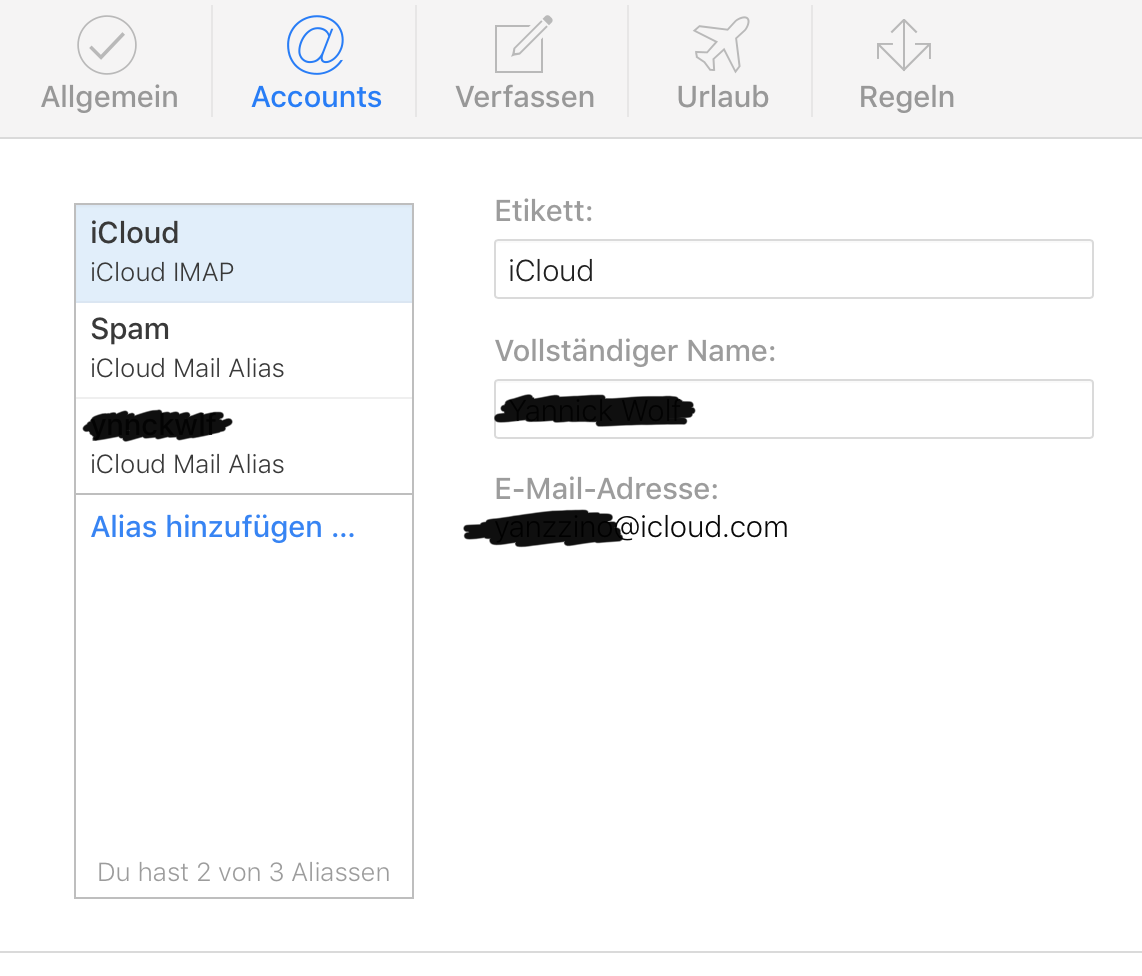Open the Urlaub tab label
Viewport: 1142px width, 976px height.
point(722,97)
